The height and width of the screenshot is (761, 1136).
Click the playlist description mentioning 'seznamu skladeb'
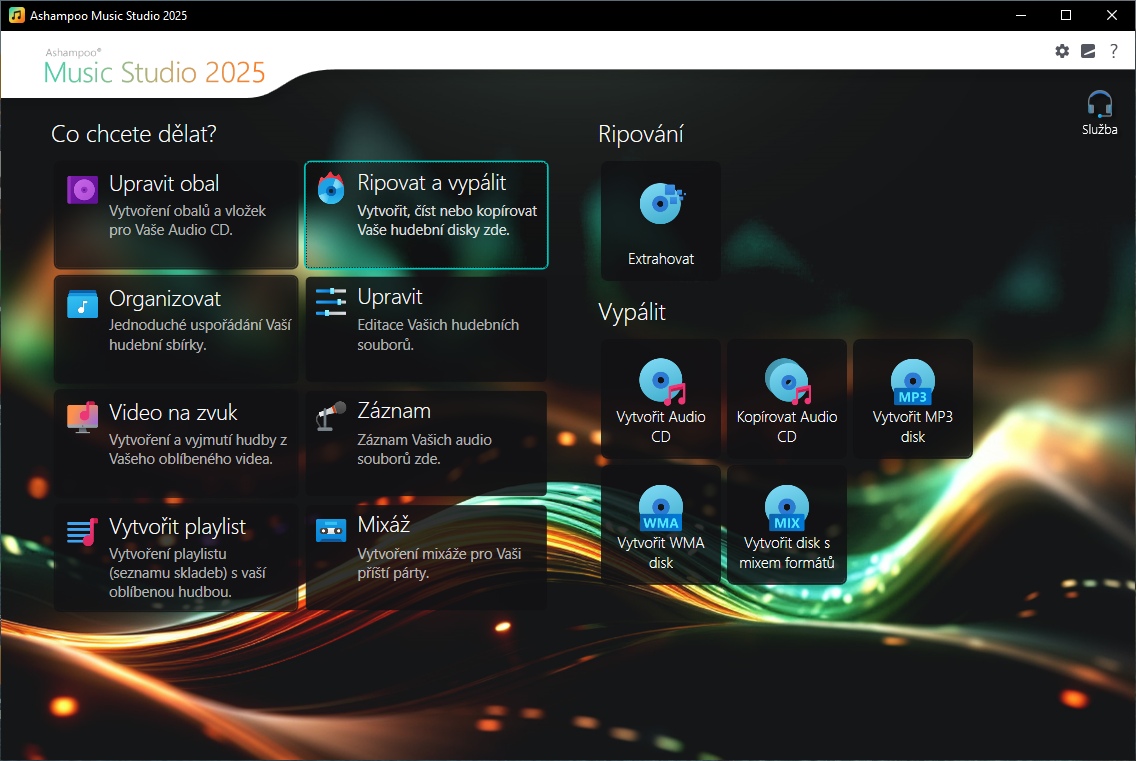(187, 573)
